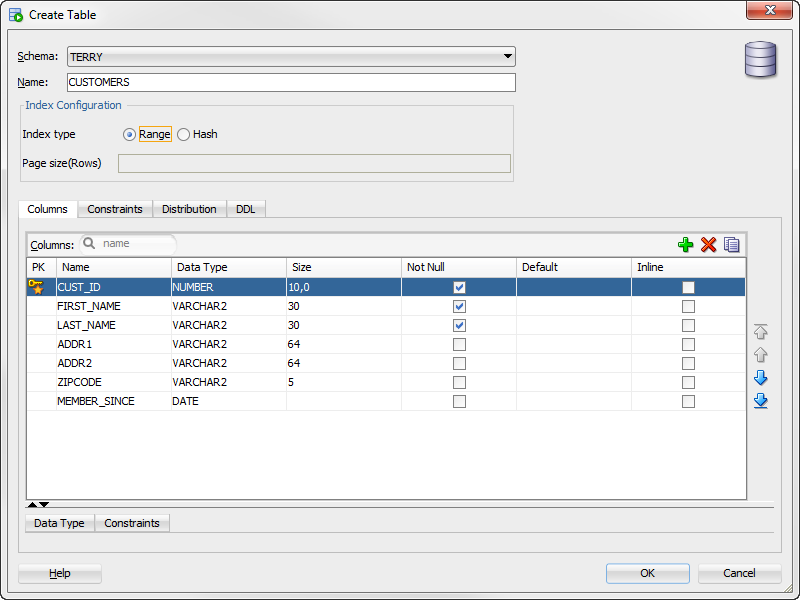Switch to the top Constraints tab
The width and height of the screenshot is (800, 600).
click(x=115, y=209)
